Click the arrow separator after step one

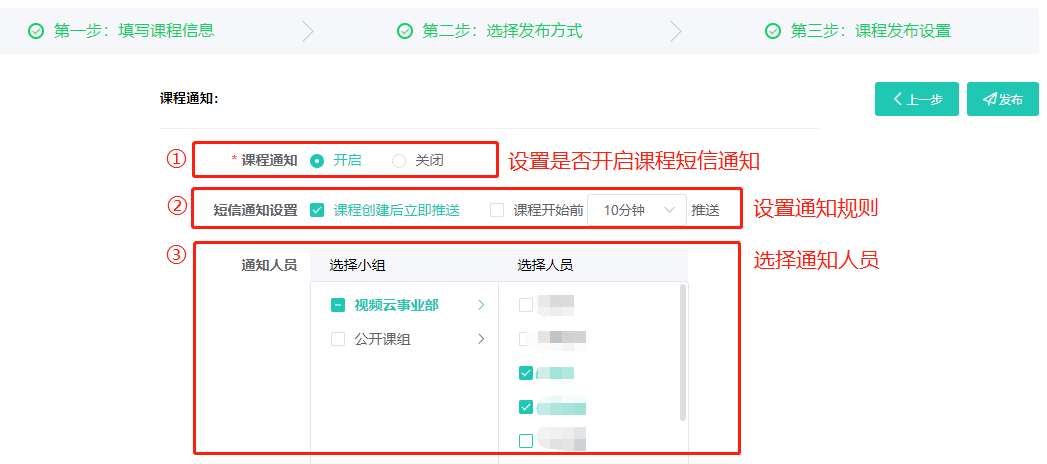pos(308,31)
